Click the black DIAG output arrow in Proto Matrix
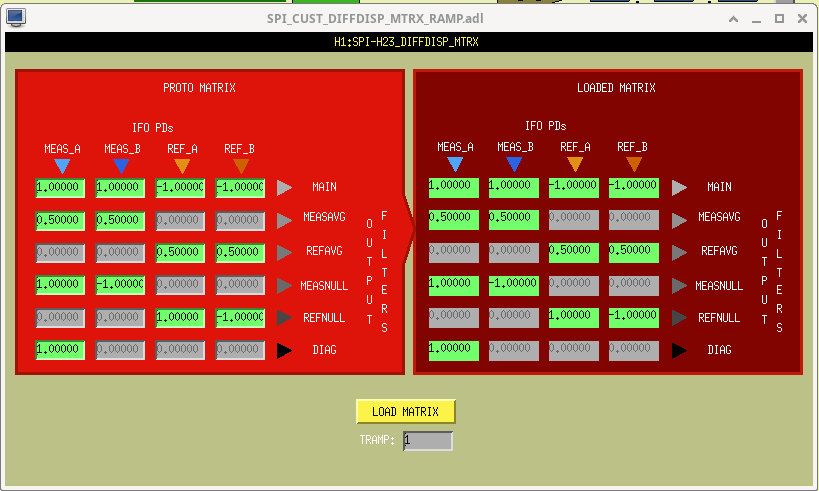 pos(284,350)
